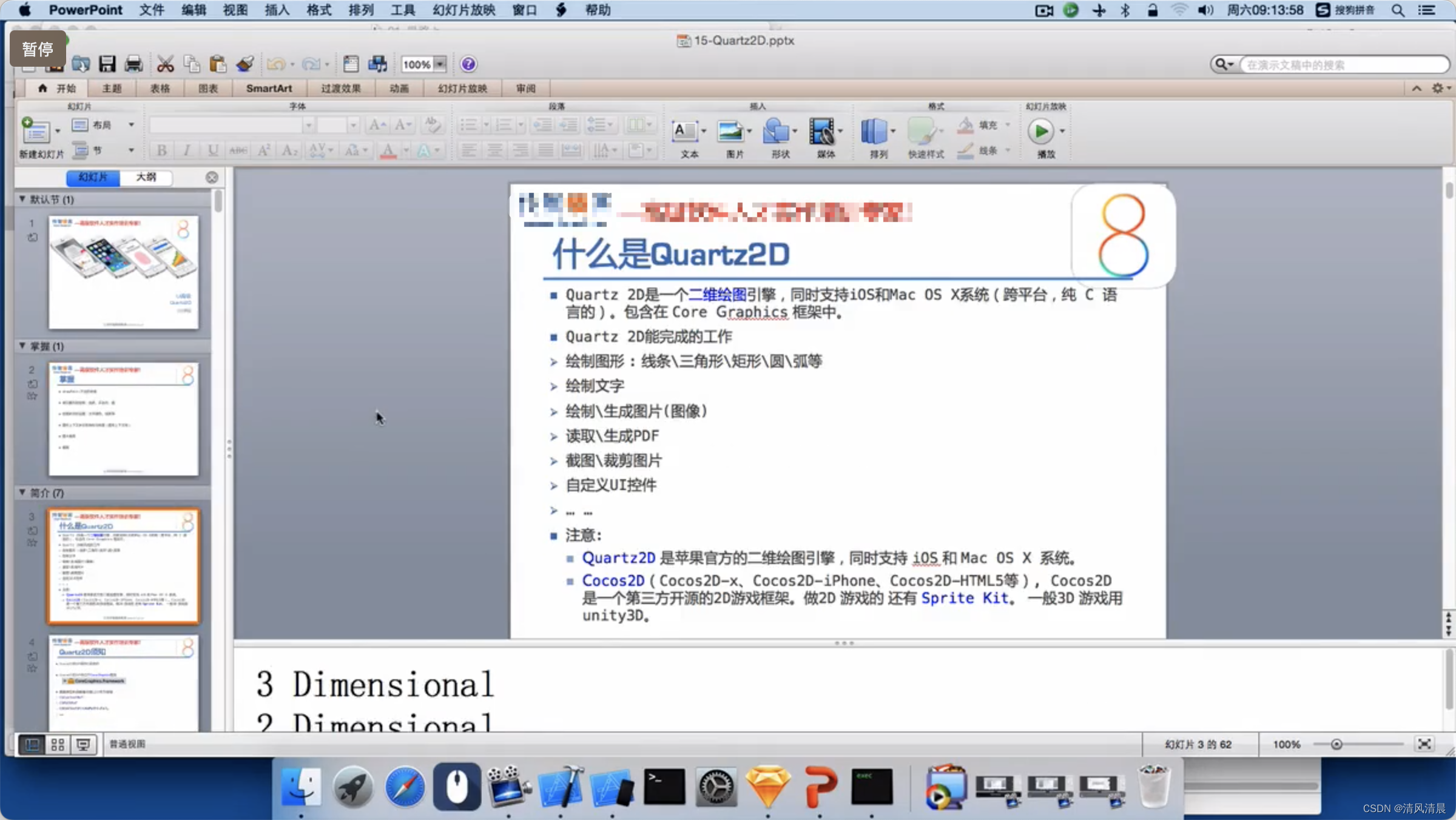
Task: Click the Shape insert icon
Action: [x=776, y=131]
